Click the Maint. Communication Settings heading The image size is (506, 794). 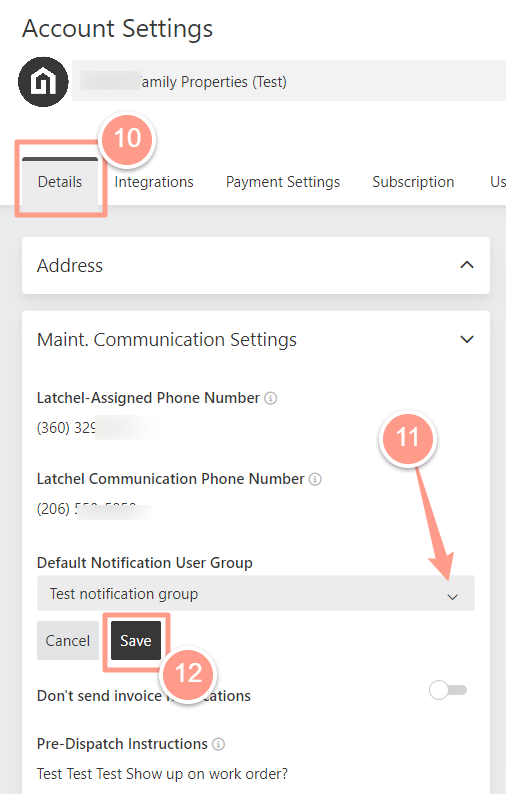[167, 339]
